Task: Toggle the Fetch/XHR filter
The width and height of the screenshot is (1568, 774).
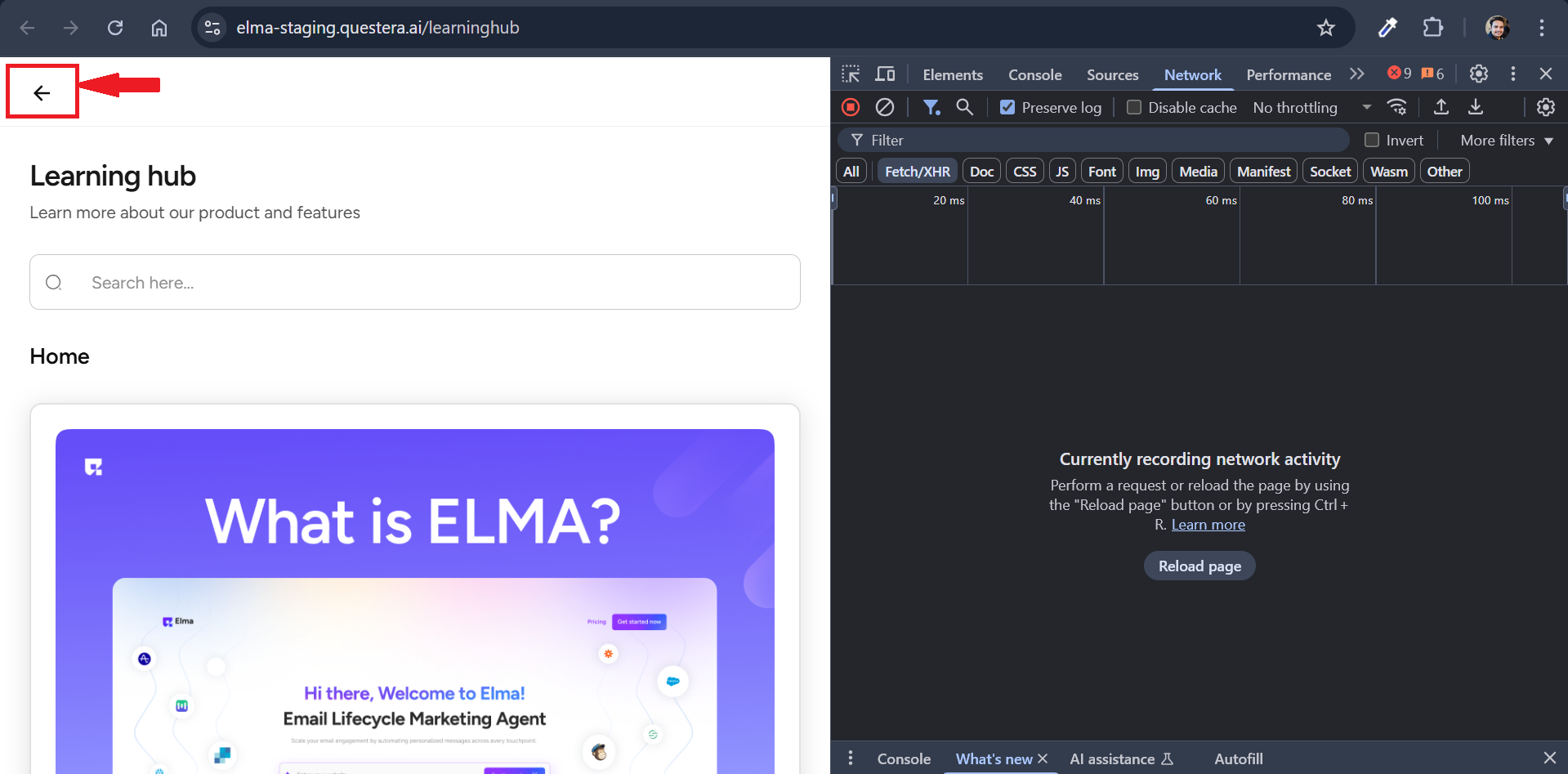Action: point(918,172)
